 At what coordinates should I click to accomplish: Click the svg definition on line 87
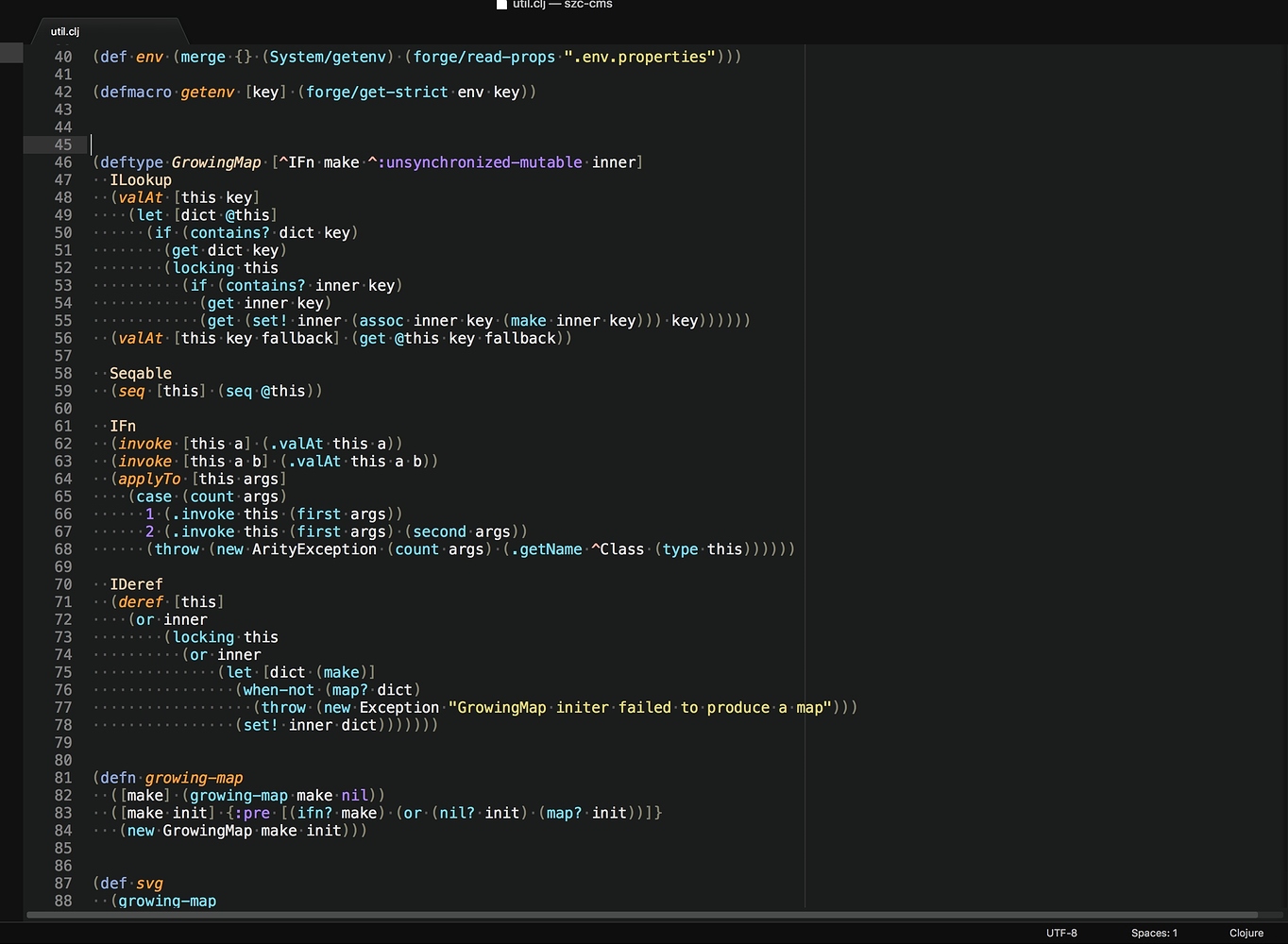[149, 883]
